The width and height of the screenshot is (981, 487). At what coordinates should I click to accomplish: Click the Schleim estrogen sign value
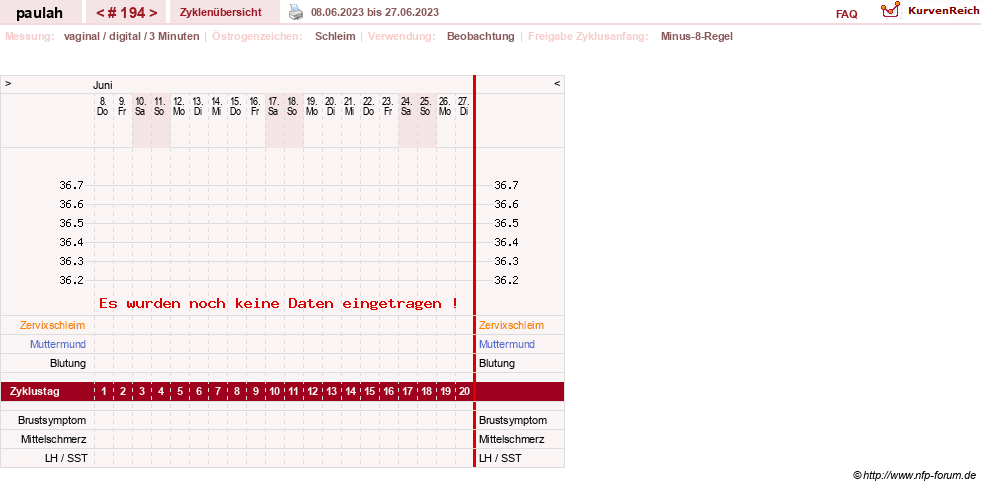(335, 36)
